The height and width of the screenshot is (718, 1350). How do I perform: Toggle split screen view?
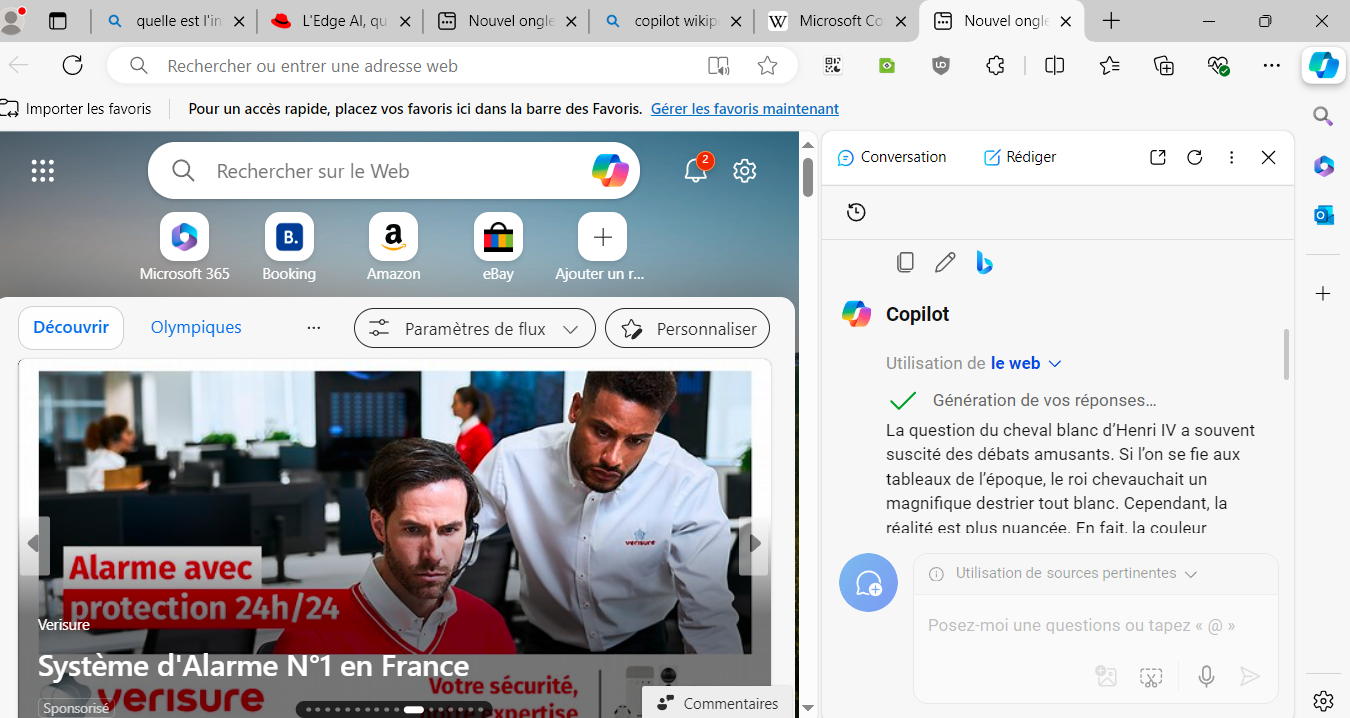click(x=1054, y=66)
